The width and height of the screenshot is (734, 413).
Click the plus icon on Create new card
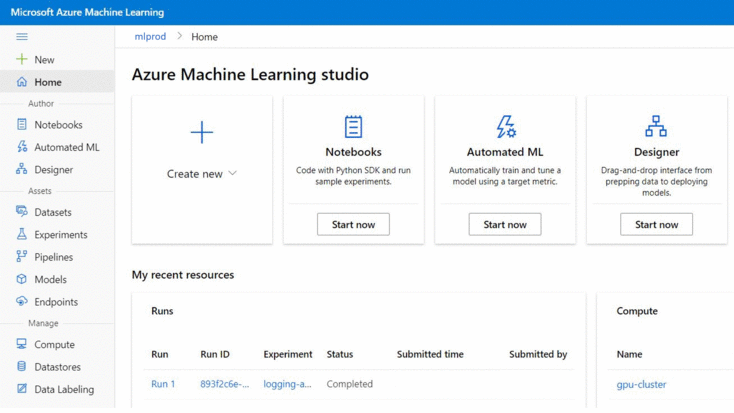point(202,133)
